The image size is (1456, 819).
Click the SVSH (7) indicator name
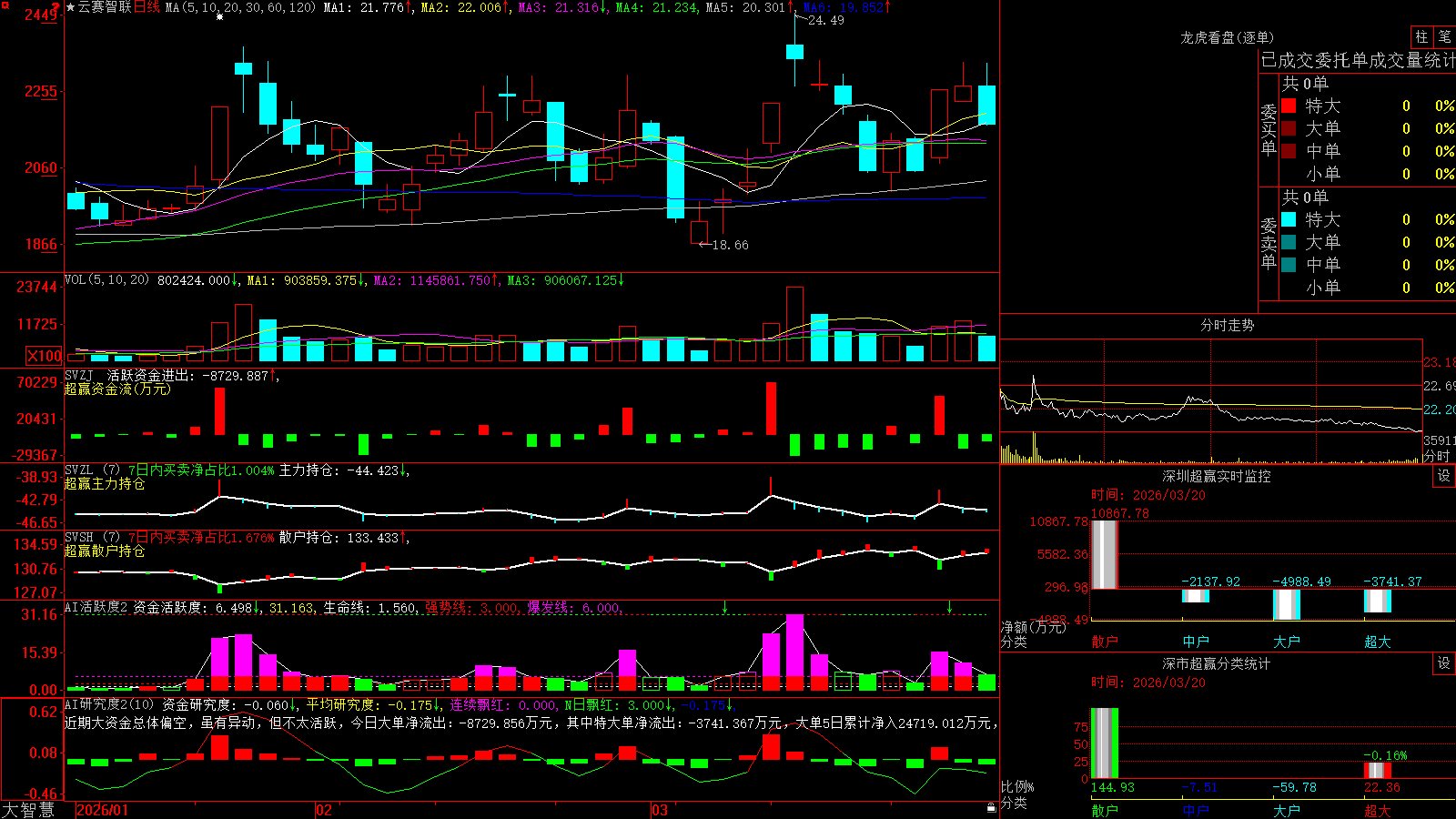(x=92, y=537)
